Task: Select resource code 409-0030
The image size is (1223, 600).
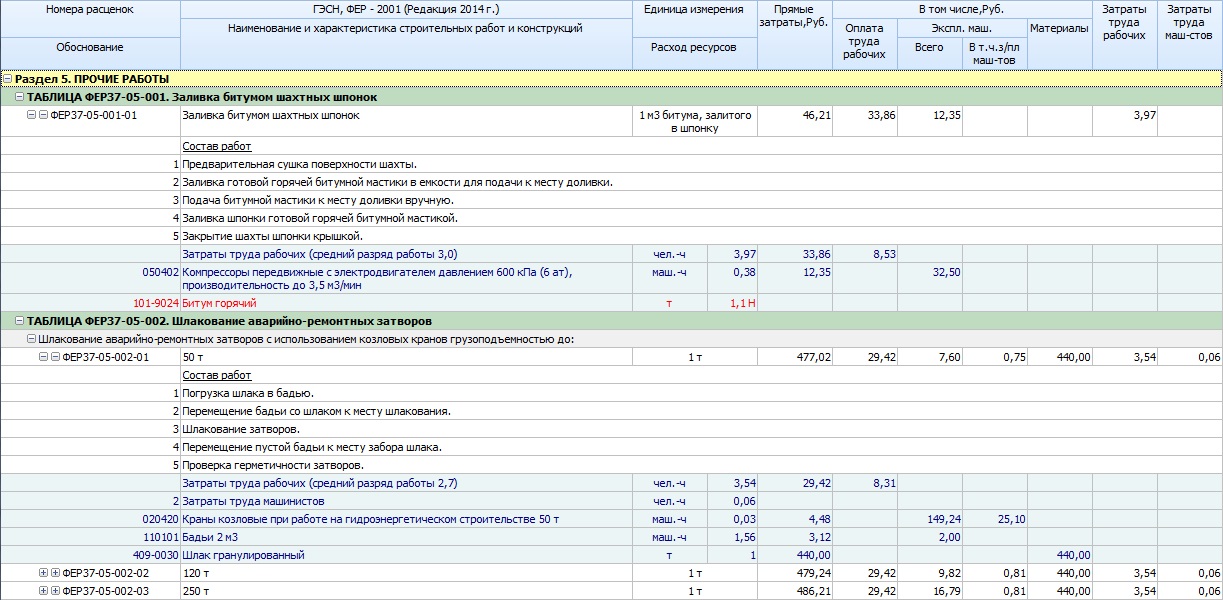Action: (156, 555)
